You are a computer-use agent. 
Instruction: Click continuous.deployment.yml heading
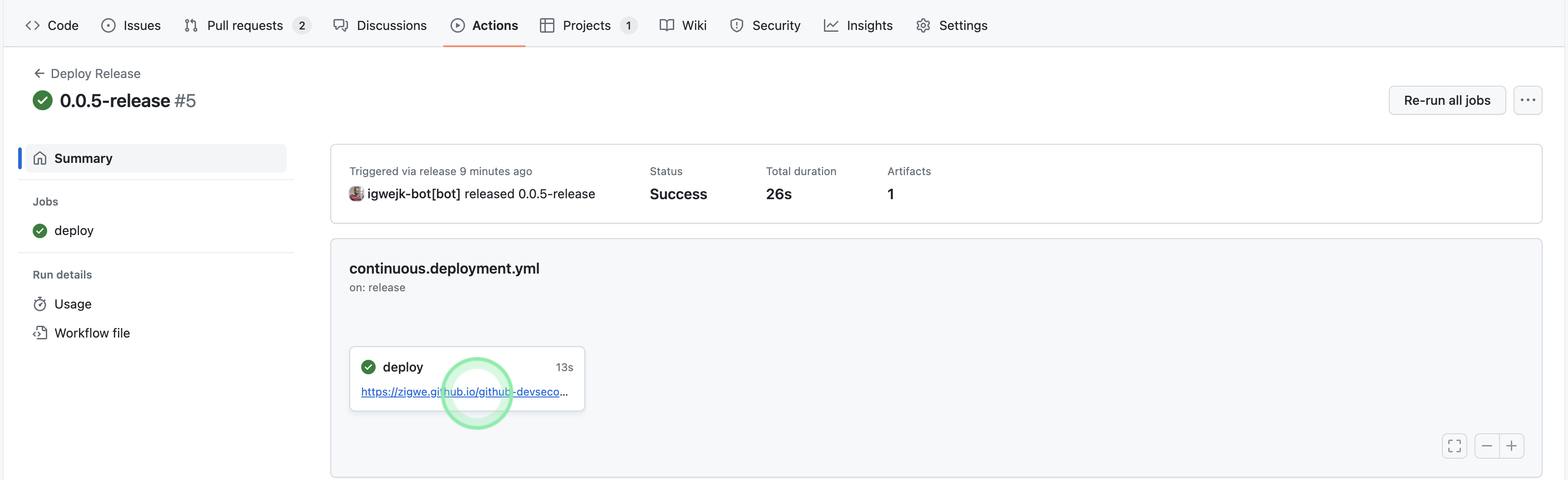[x=444, y=268]
